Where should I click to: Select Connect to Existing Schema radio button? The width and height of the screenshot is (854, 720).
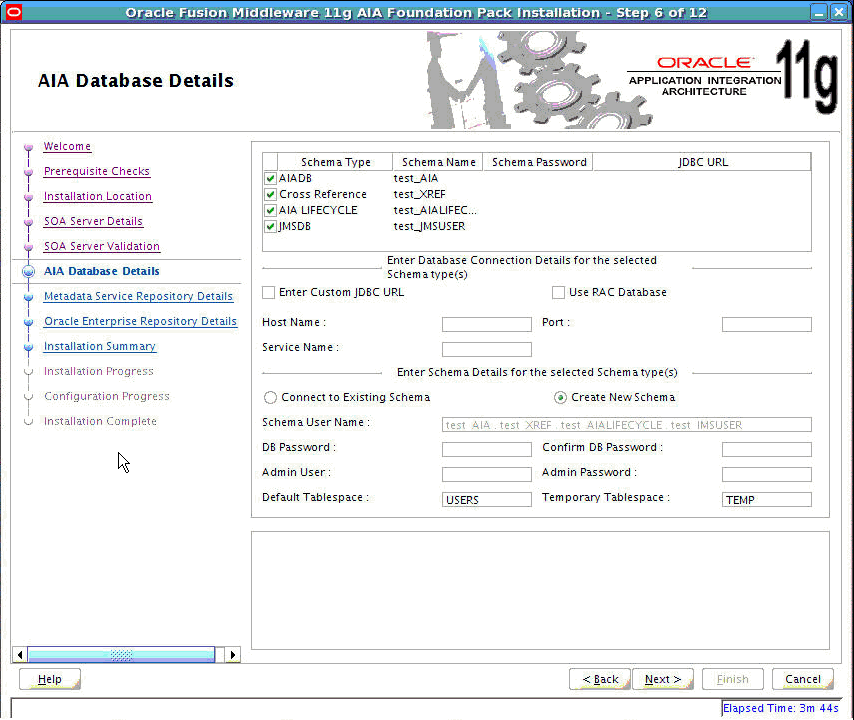[x=270, y=398]
